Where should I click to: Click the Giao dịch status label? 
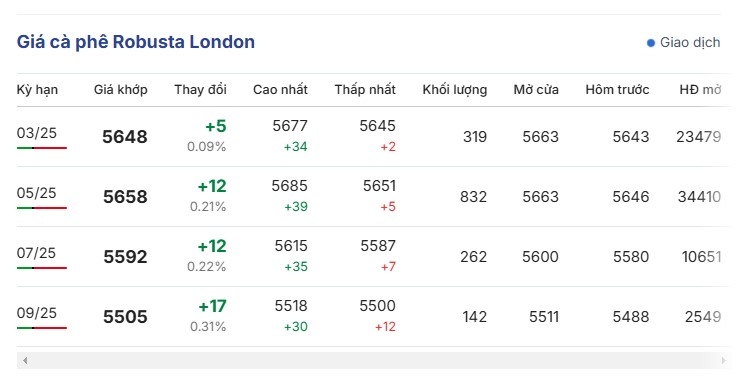(x=690, y=42)
